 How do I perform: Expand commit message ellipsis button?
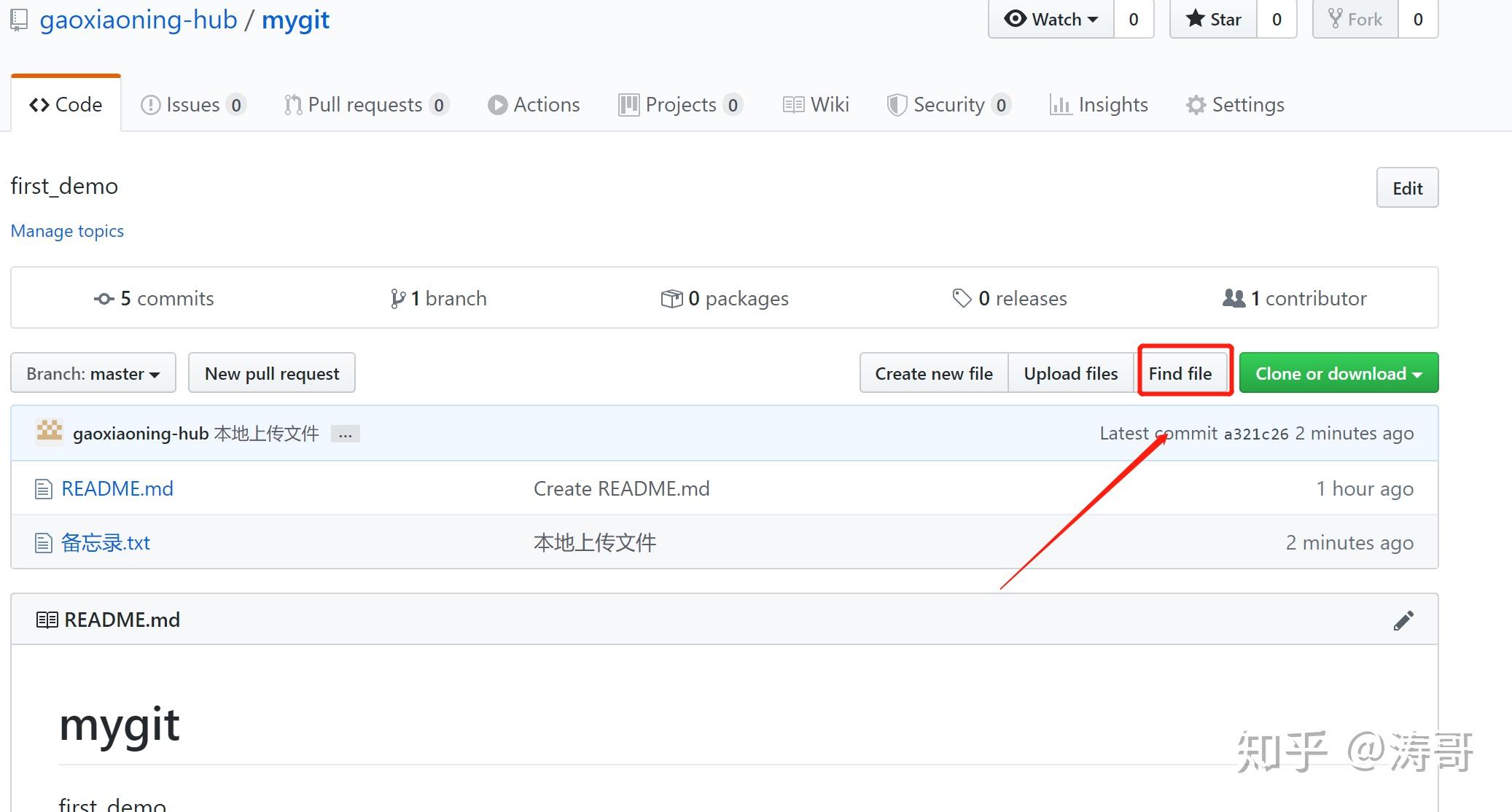pyautogui.click(x=346, y=434)
